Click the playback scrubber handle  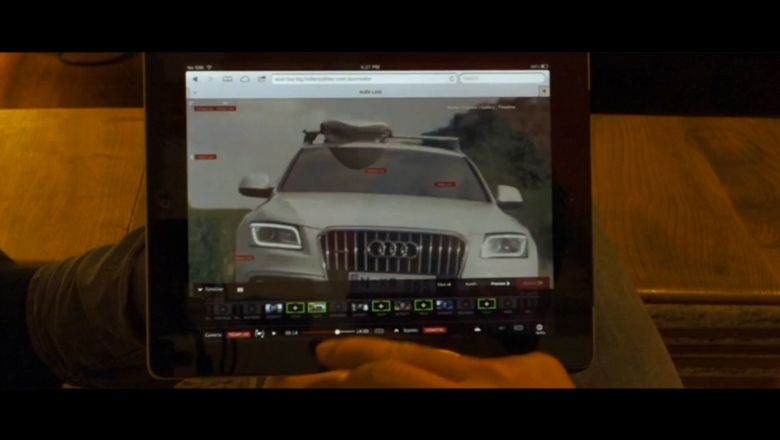[x=337, y=332]
